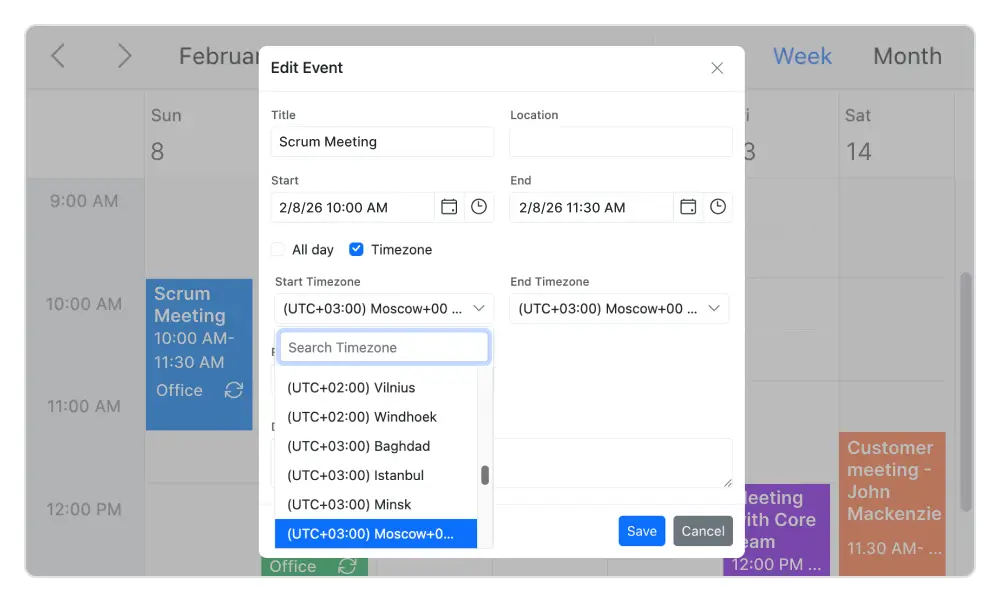Open the Start Timezone dropdown

pyautogui.click(x=383, y=308)
